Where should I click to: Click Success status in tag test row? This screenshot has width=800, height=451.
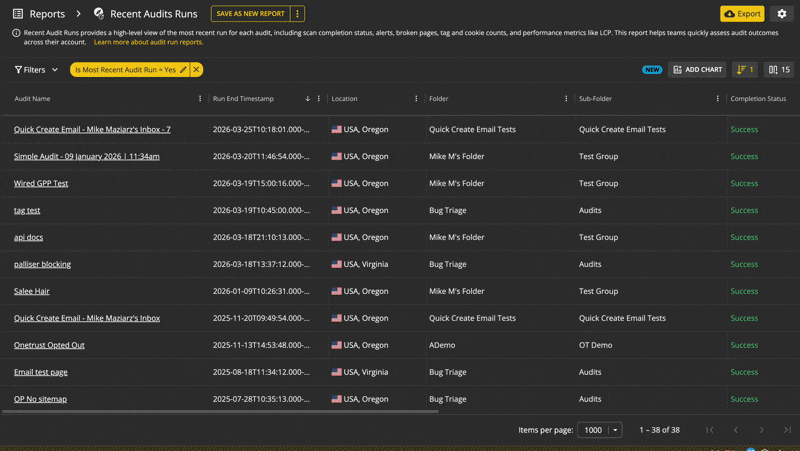744,211
